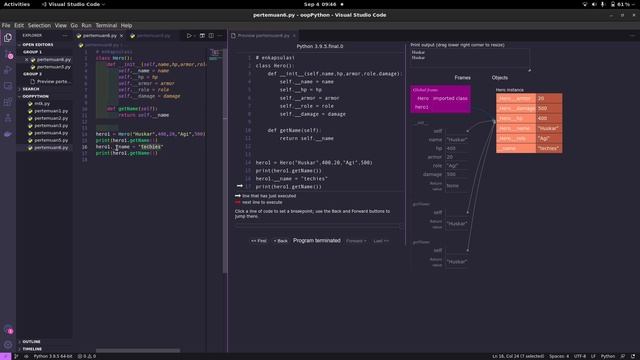The height and width of the screenshot is (360, 640).
Task: Open pertemuan5.py in OOPPYTHON file tree
Action: (x=51, y=140)
